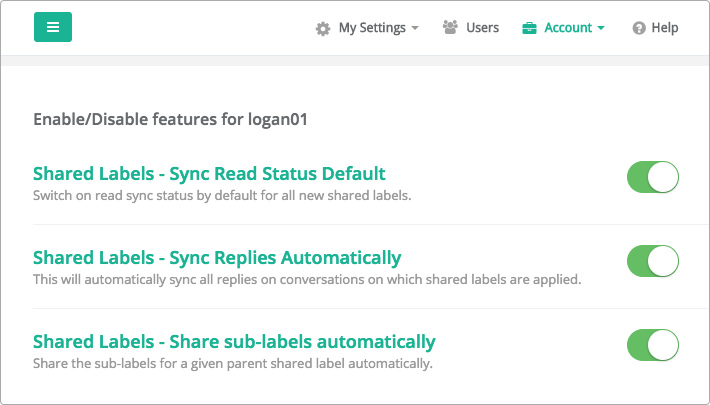Click the description about read sync status
This screenshot has width=710, height=405.
[x=222, y=196]
